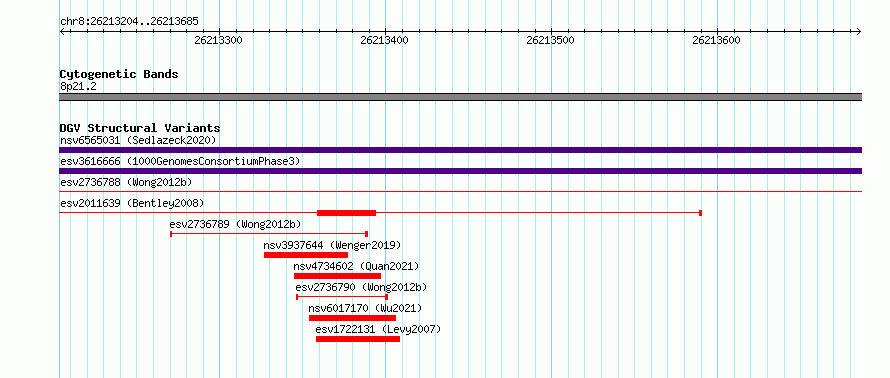The image size is (890, 378).
Task: Select the nsv3937644 red variant bar
Action: coord(306,255)
